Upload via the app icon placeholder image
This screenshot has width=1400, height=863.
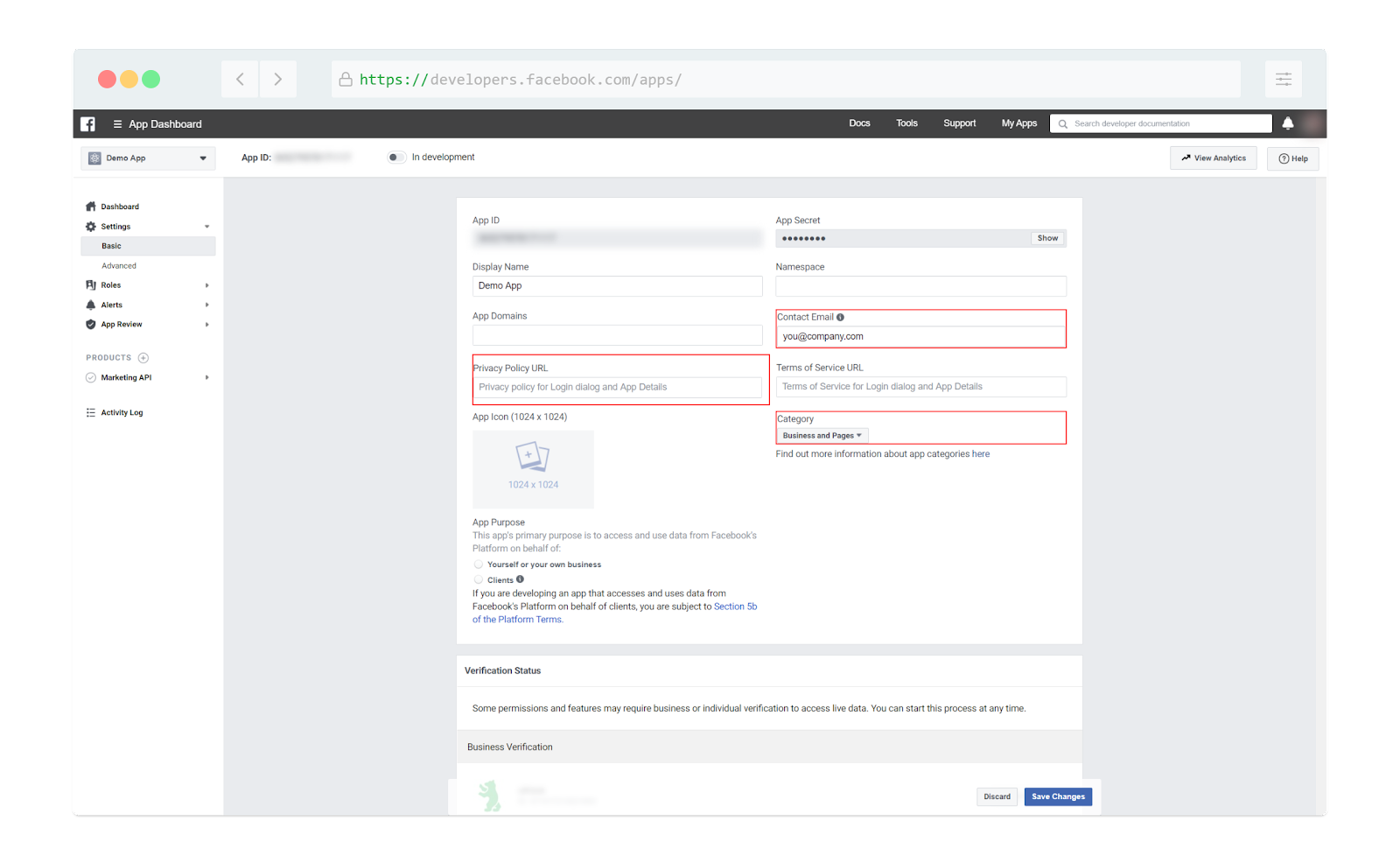(533, 468)
